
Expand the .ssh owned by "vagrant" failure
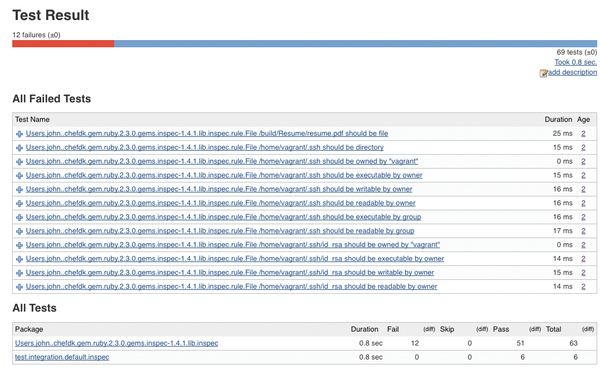[19, 162]
